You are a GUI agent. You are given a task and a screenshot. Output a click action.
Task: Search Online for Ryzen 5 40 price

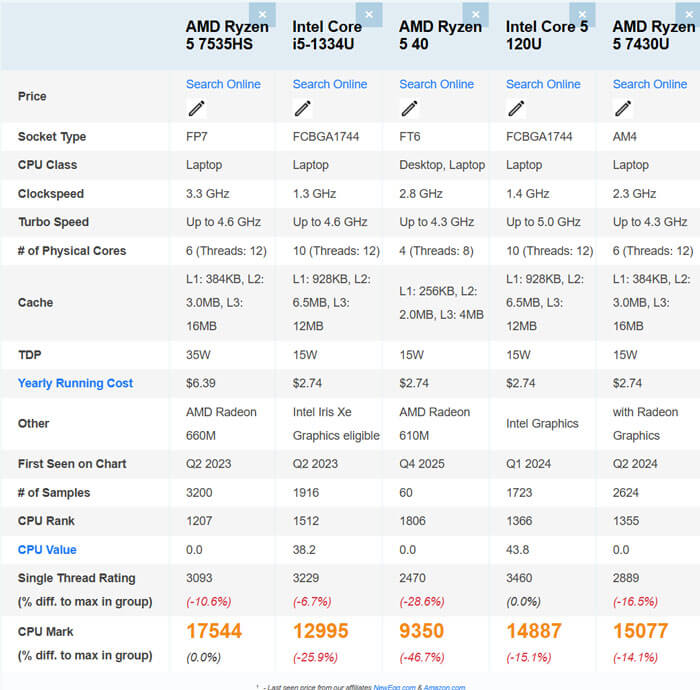tap(437, 84)
